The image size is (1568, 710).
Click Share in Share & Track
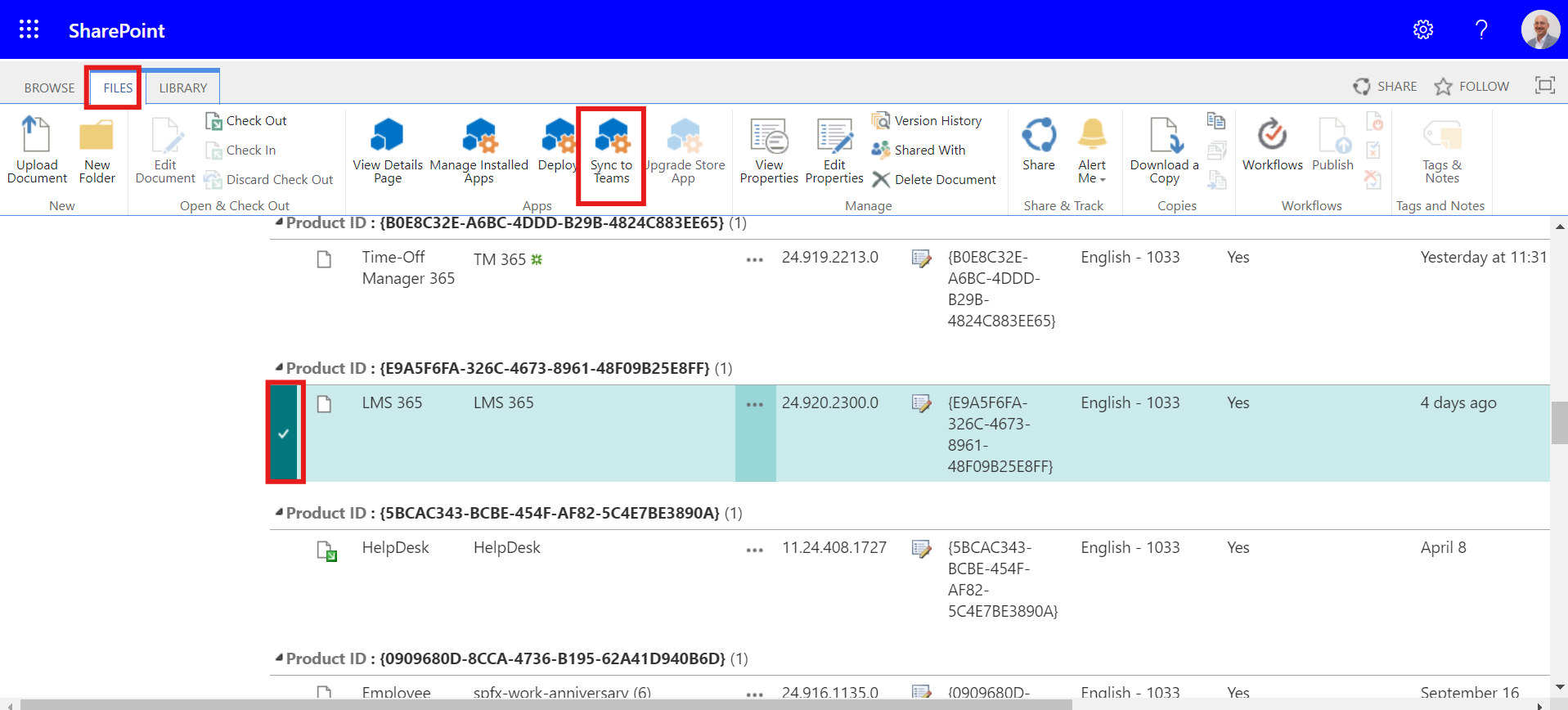tap(1039, 145)
